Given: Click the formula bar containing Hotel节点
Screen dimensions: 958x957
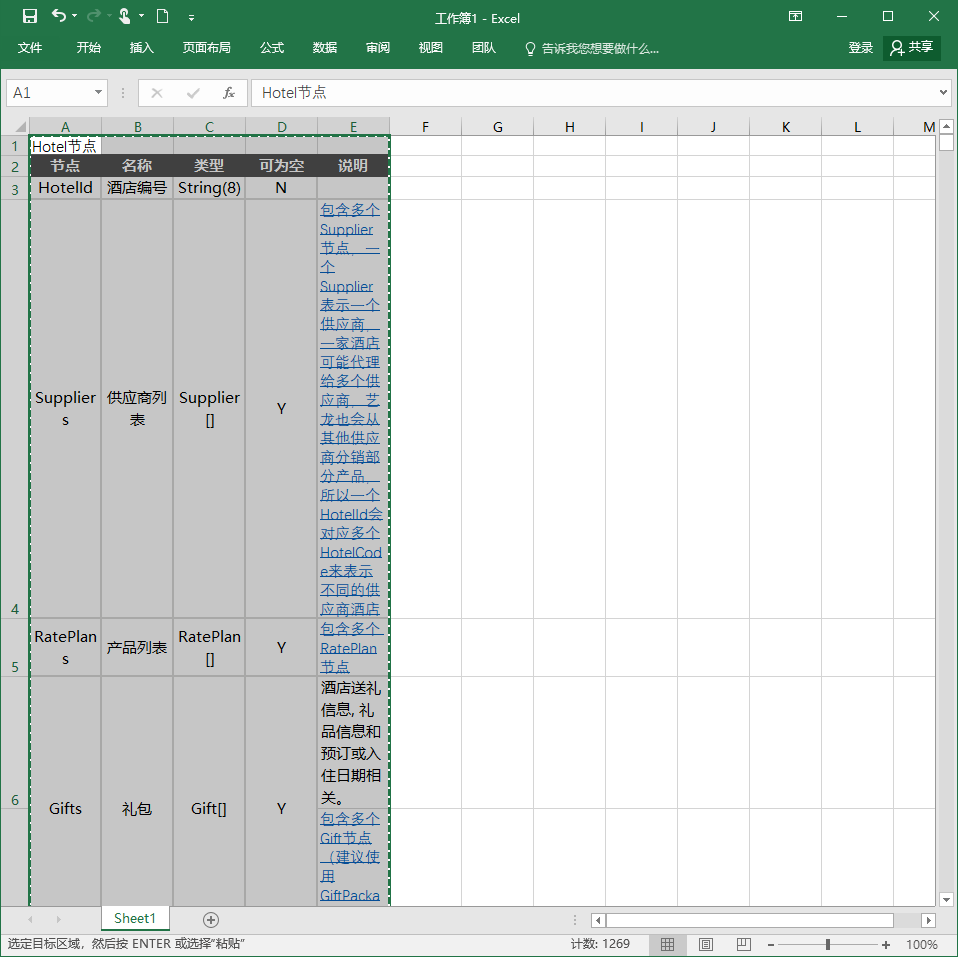Looking at the screenshot, I should click(x=593, y=93).
